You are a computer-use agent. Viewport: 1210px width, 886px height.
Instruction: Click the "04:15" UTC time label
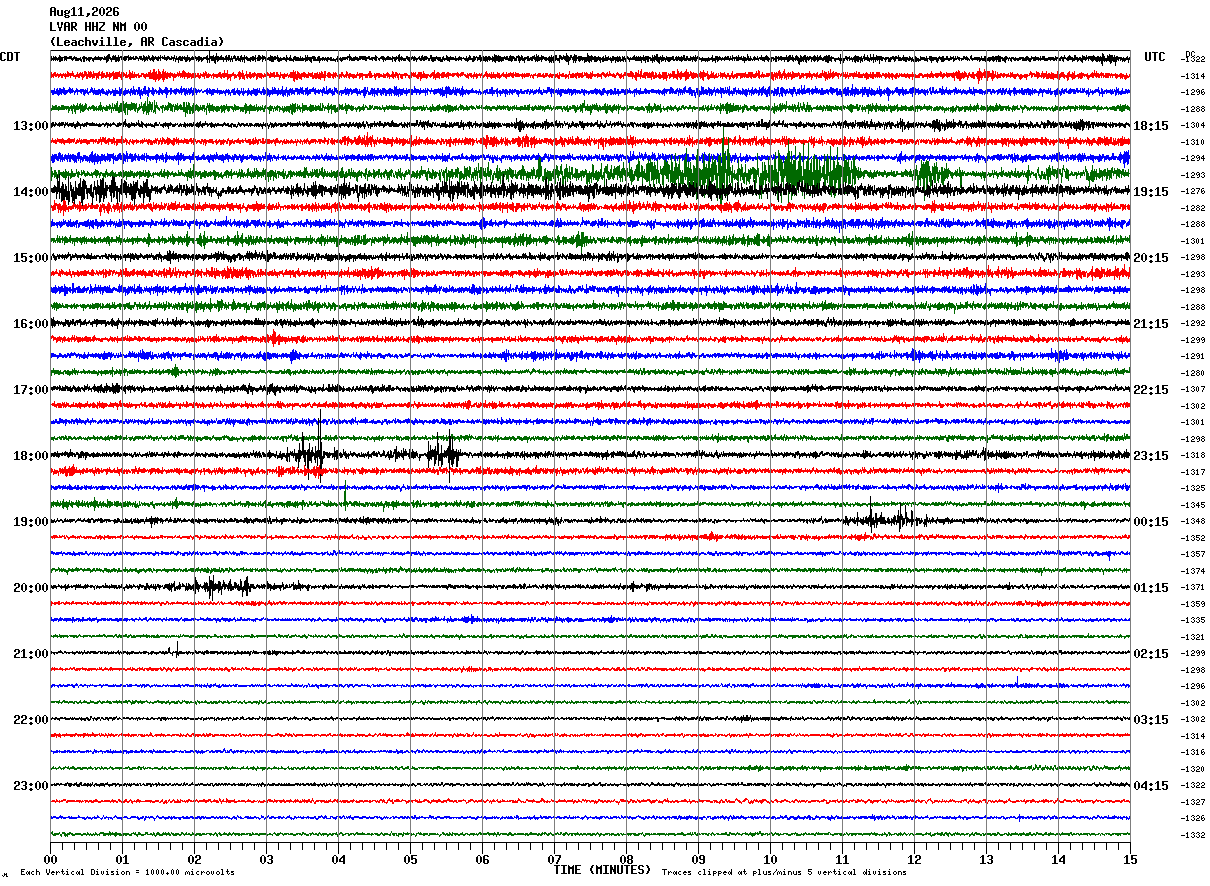1151,786
